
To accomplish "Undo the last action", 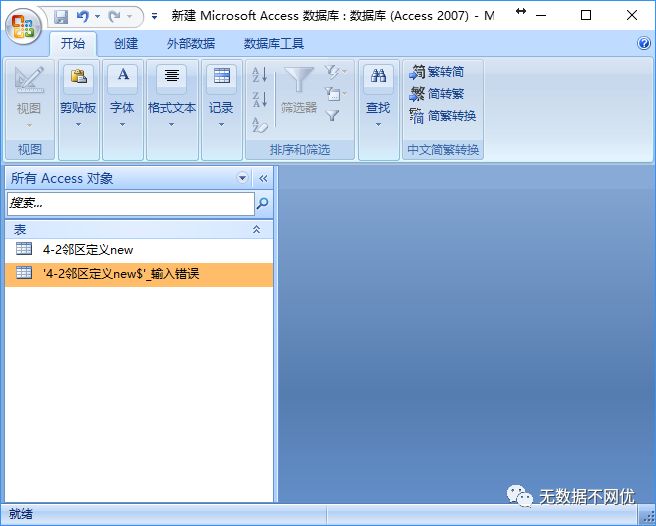I will [x=82, y=17].
